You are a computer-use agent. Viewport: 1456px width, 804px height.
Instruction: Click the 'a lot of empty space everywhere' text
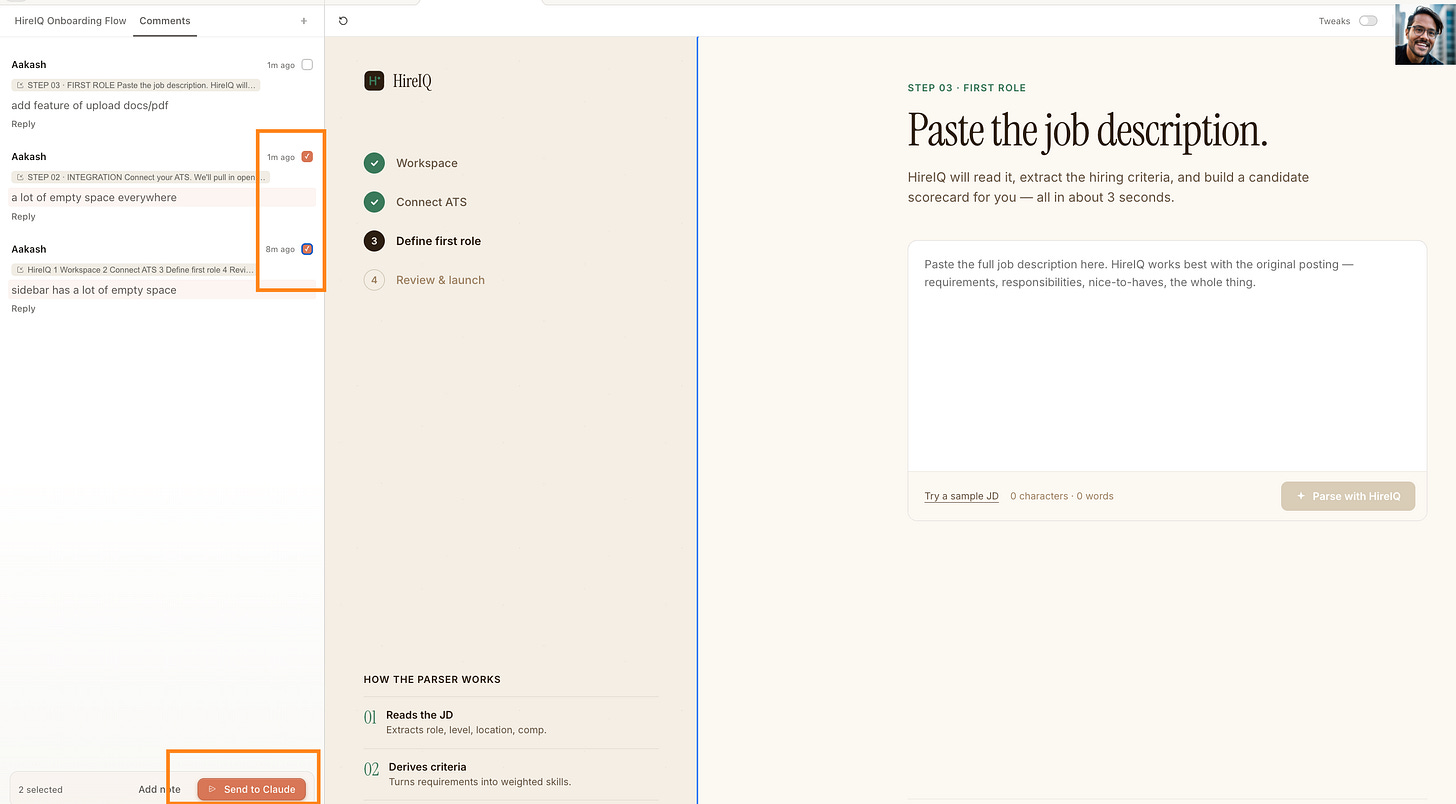(x=94, y=197)
